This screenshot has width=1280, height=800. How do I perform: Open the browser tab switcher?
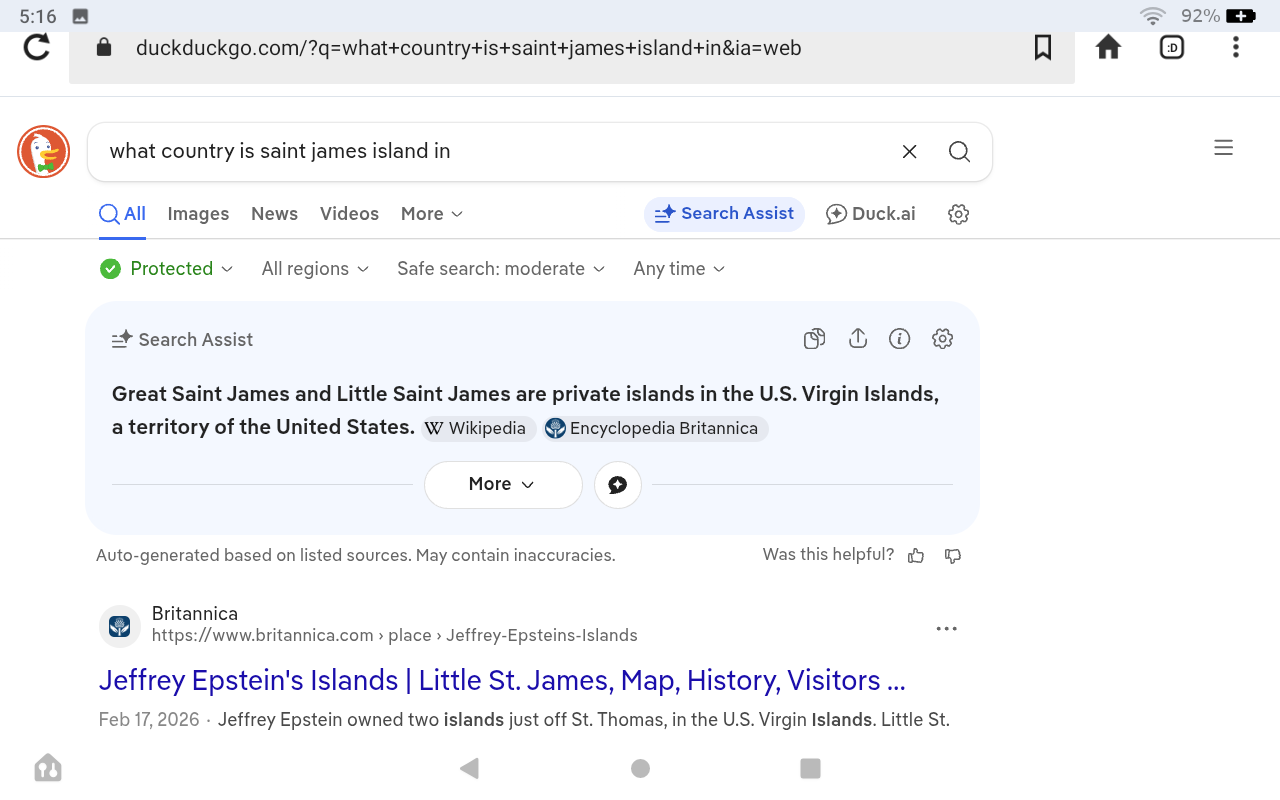1171,47
